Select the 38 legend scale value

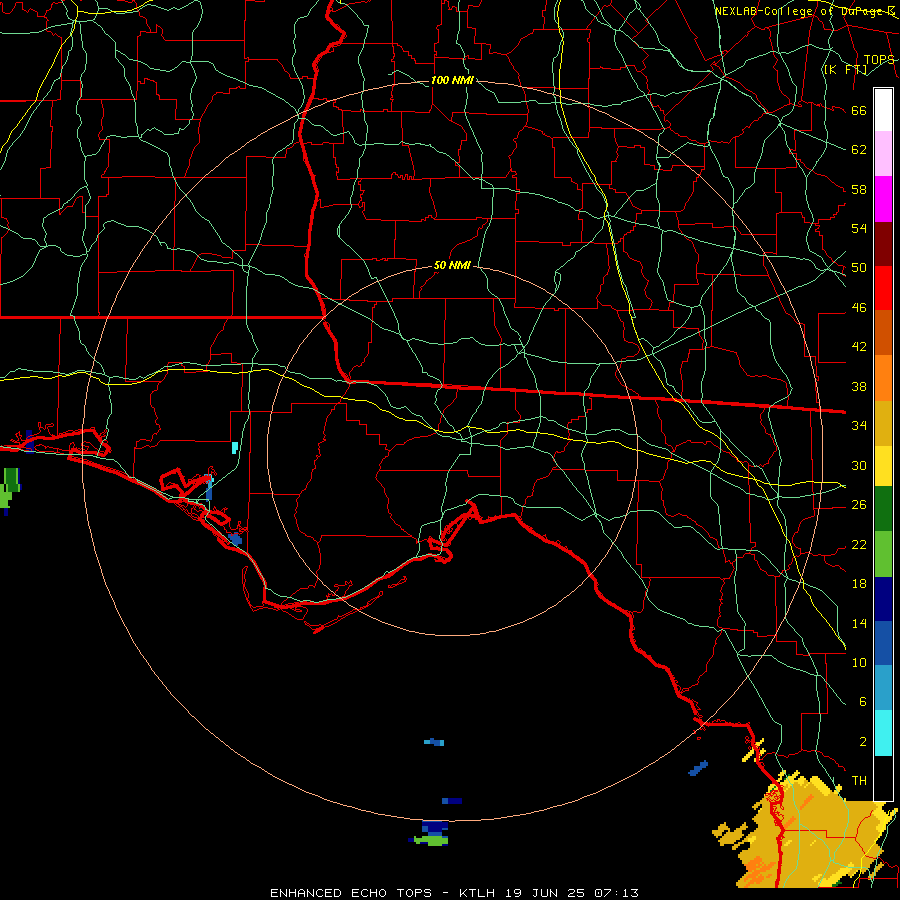click(x=859, y=387)
